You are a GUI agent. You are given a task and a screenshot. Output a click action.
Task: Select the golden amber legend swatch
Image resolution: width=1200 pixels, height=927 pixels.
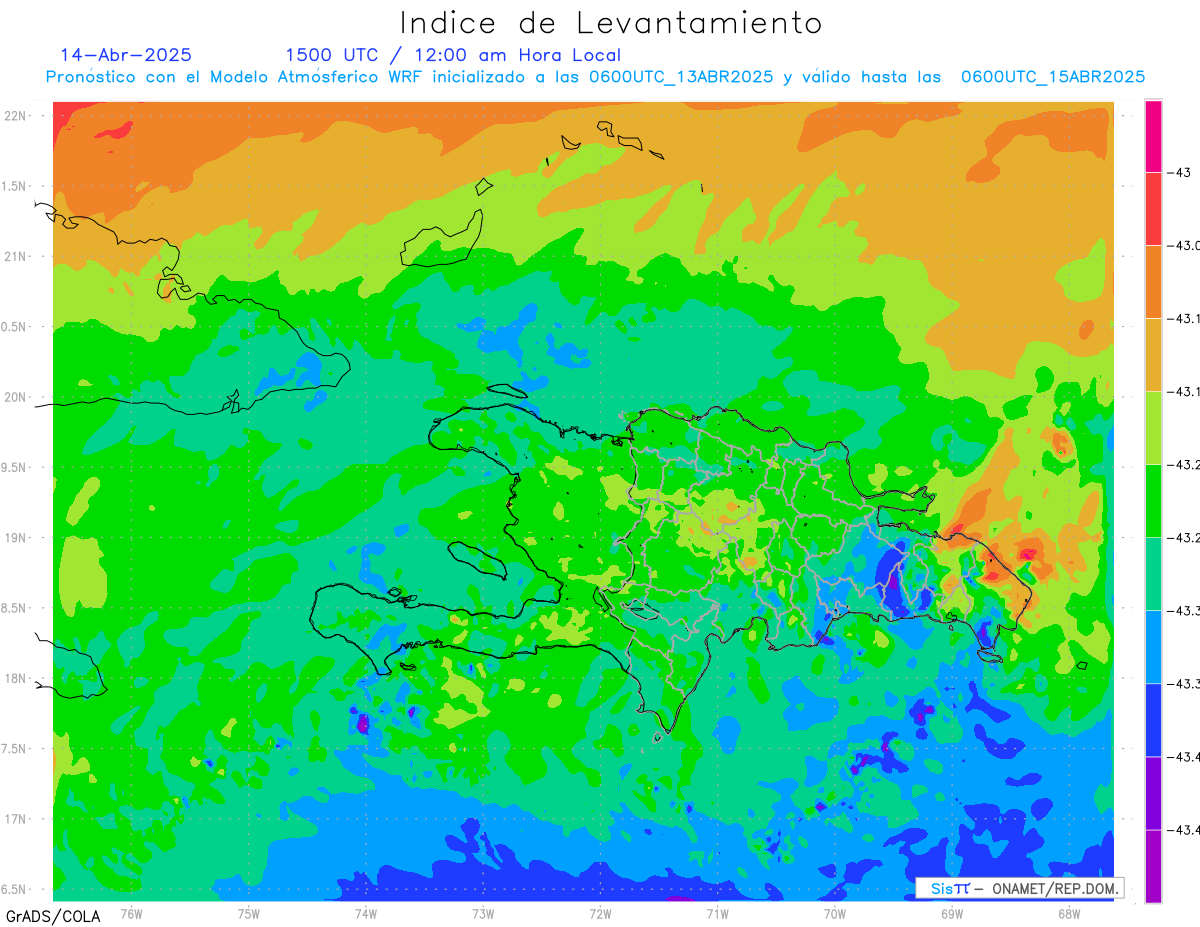(1153, 355)
